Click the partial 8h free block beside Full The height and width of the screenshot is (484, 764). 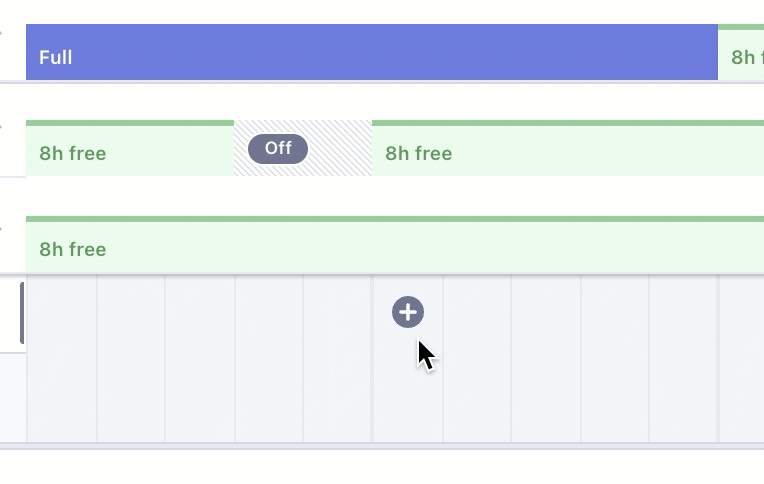[x=742, y=56]
